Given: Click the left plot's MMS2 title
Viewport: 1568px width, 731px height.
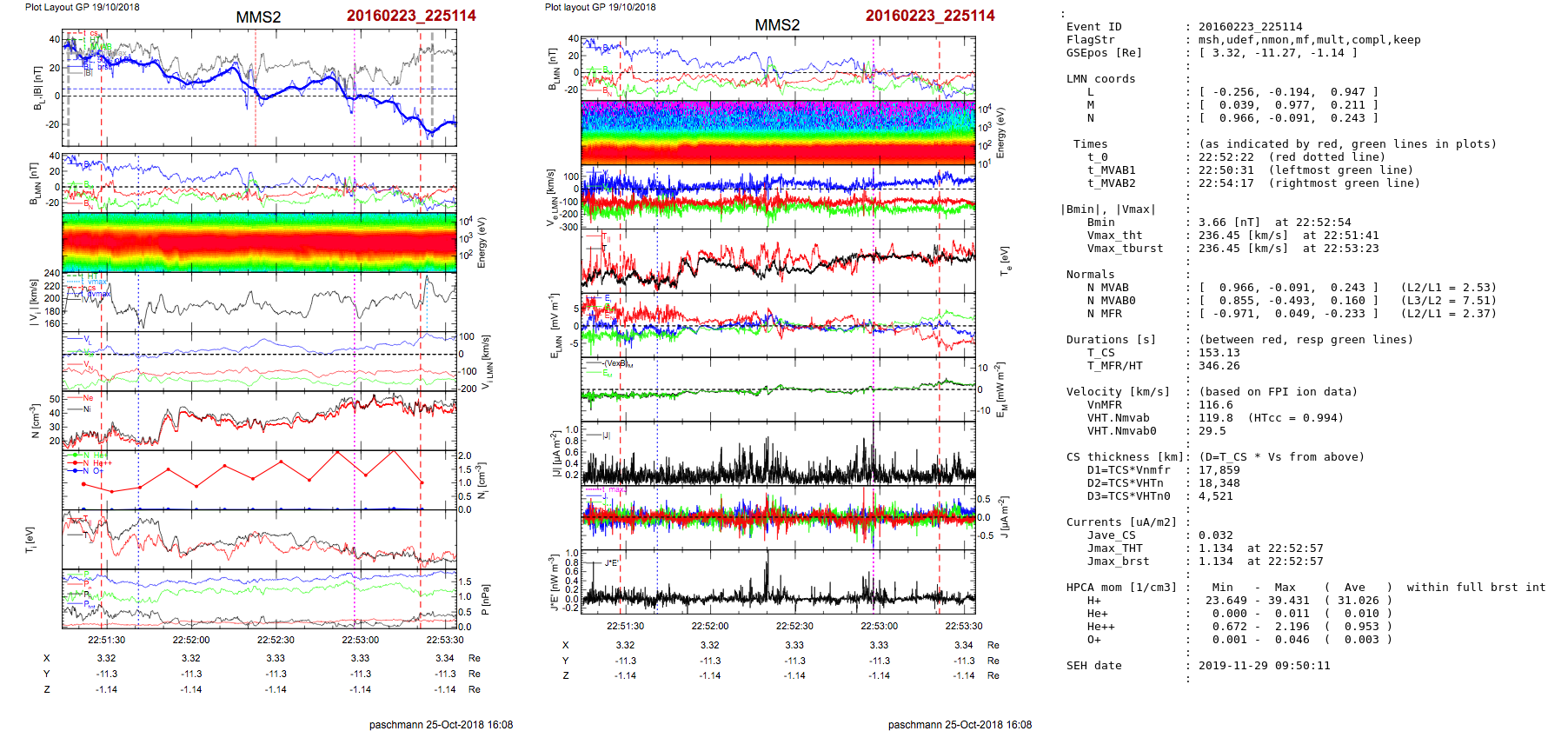Looking at the screenshot, I should tap(258, 17).
